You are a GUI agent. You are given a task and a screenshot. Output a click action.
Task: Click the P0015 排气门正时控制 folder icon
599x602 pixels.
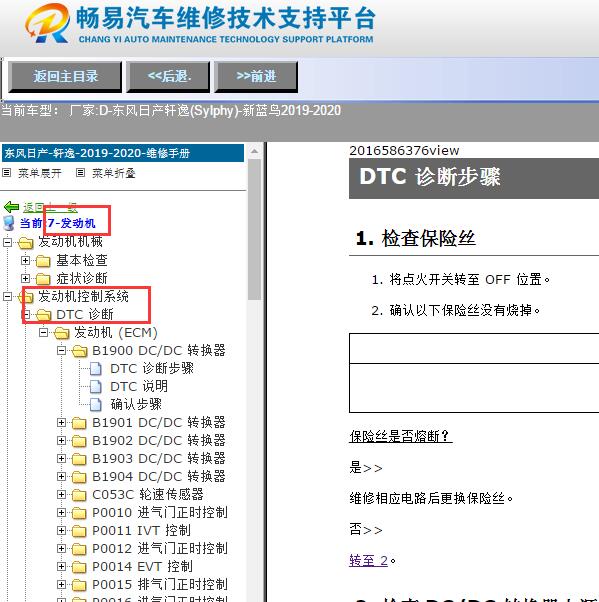[79, 585]
